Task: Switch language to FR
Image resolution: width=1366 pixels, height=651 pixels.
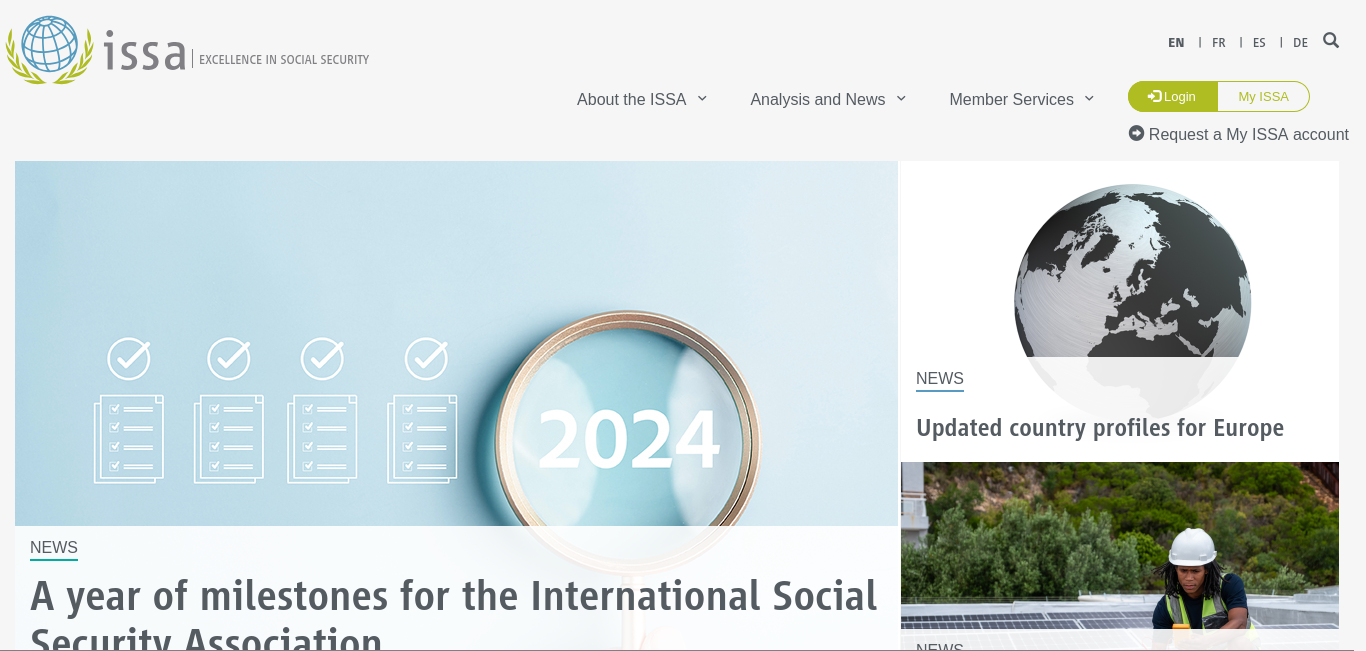Action: [1219, 42]
